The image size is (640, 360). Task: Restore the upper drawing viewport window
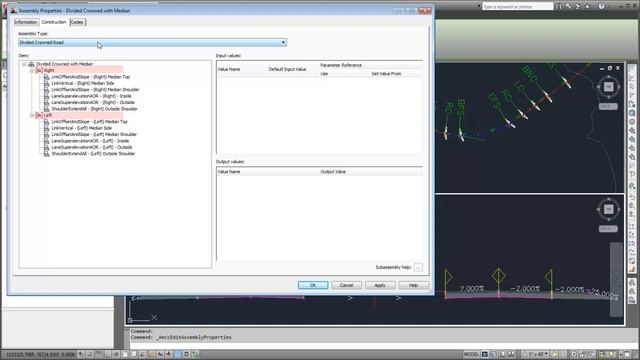point(610,69)
